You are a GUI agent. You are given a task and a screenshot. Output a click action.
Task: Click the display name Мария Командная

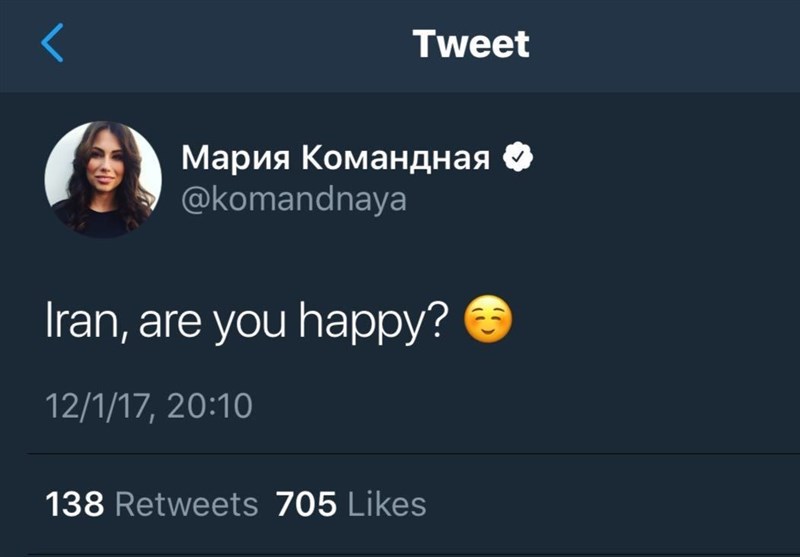point(336,158)
